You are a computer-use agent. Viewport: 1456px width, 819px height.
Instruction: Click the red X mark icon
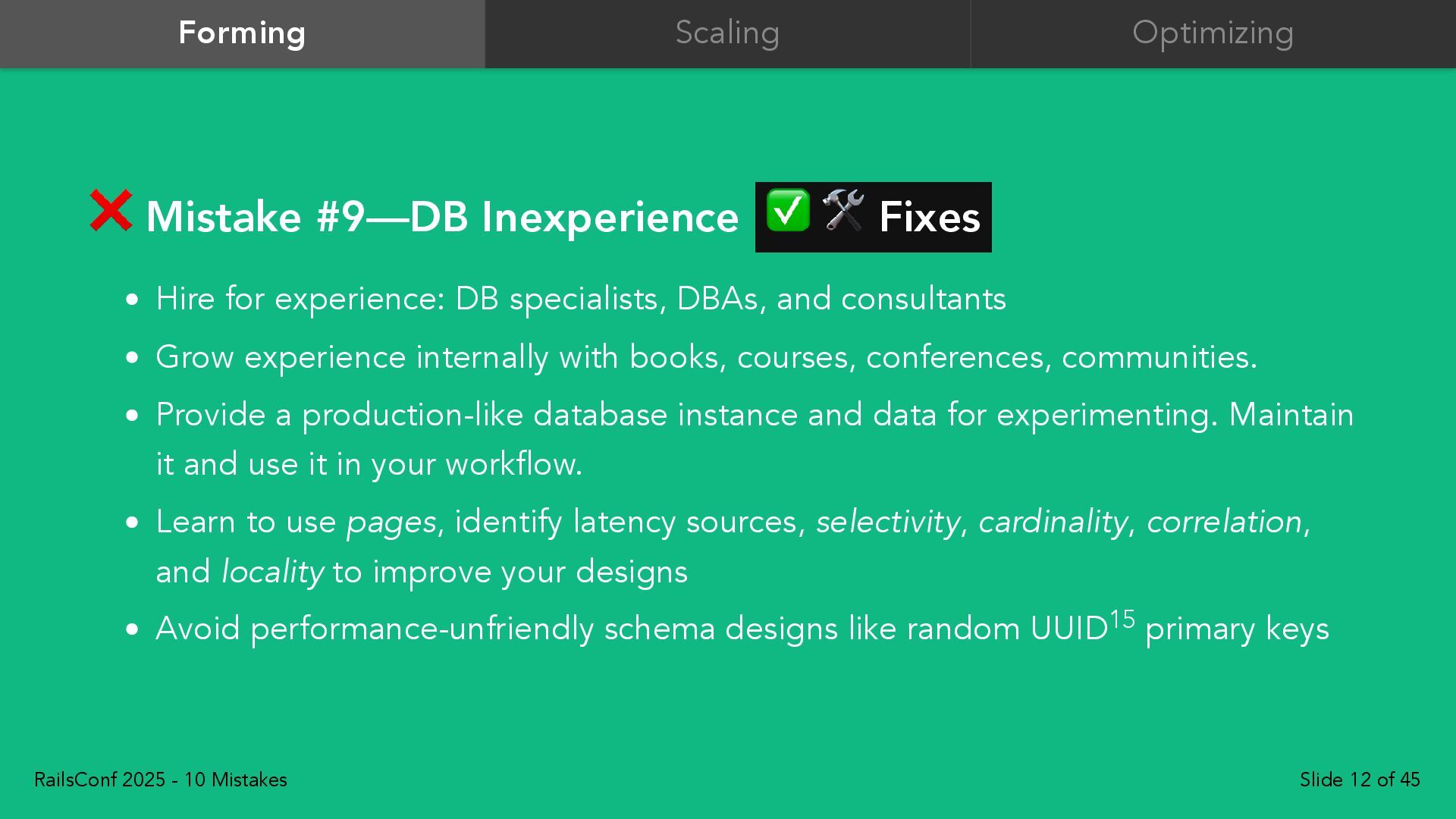(x=111, y=210)
